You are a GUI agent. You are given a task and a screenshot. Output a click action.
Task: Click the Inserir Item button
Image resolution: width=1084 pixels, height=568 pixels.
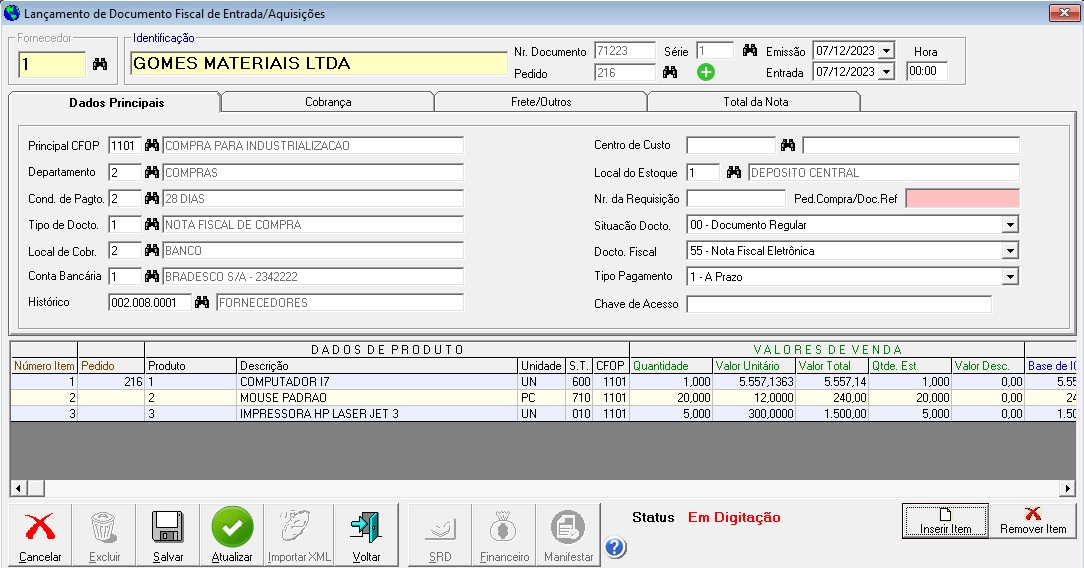pos(945,520)
